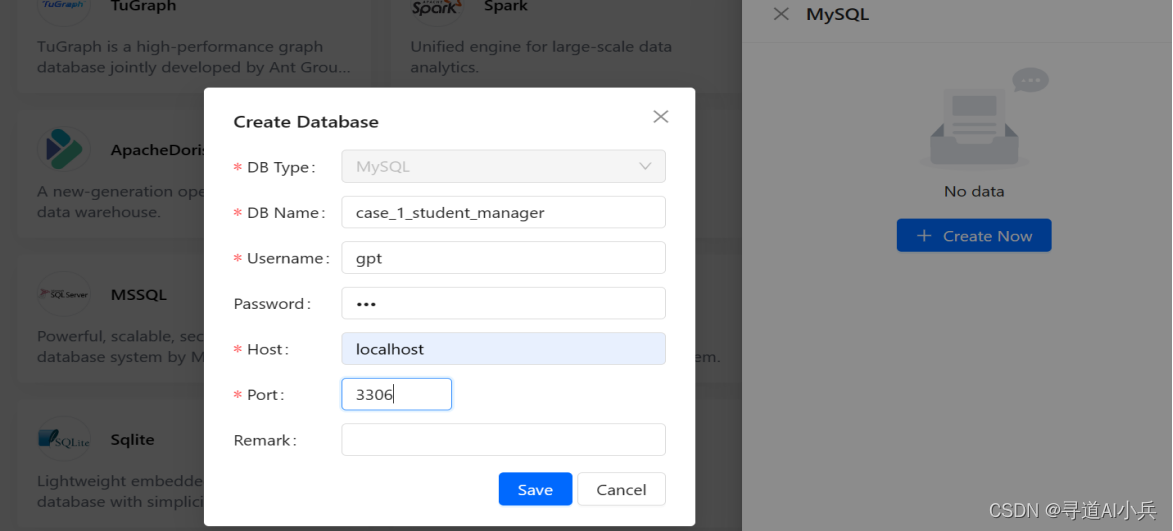Viewport: 1173px width, 531px height.
Task: Save the new database connection
Action: 535,489
